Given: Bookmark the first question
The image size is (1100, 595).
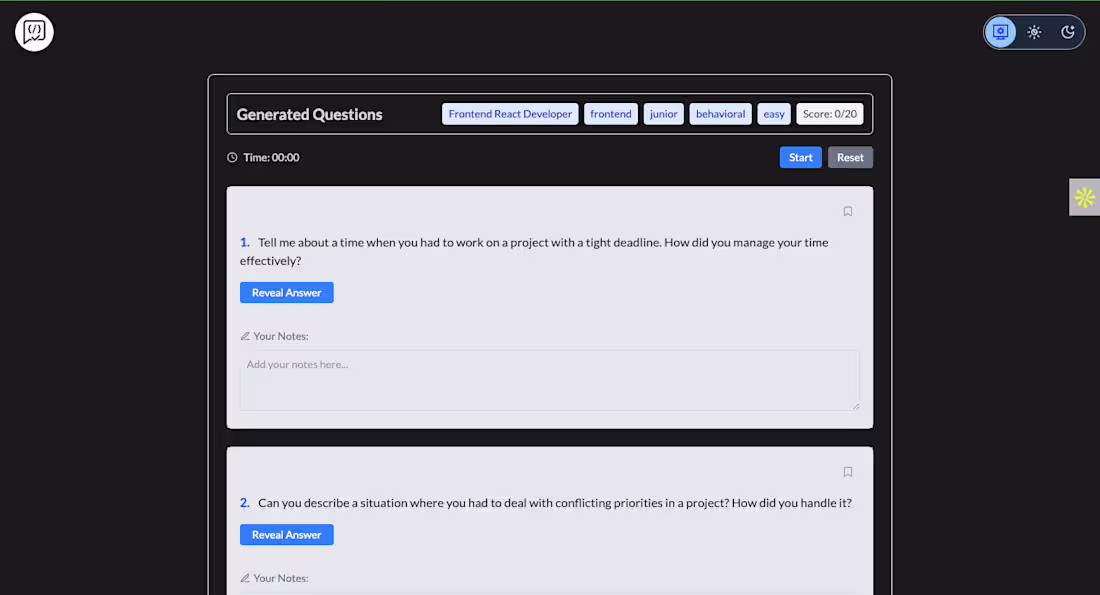Looking at the screenshot, I should click(x=847, y=210).
